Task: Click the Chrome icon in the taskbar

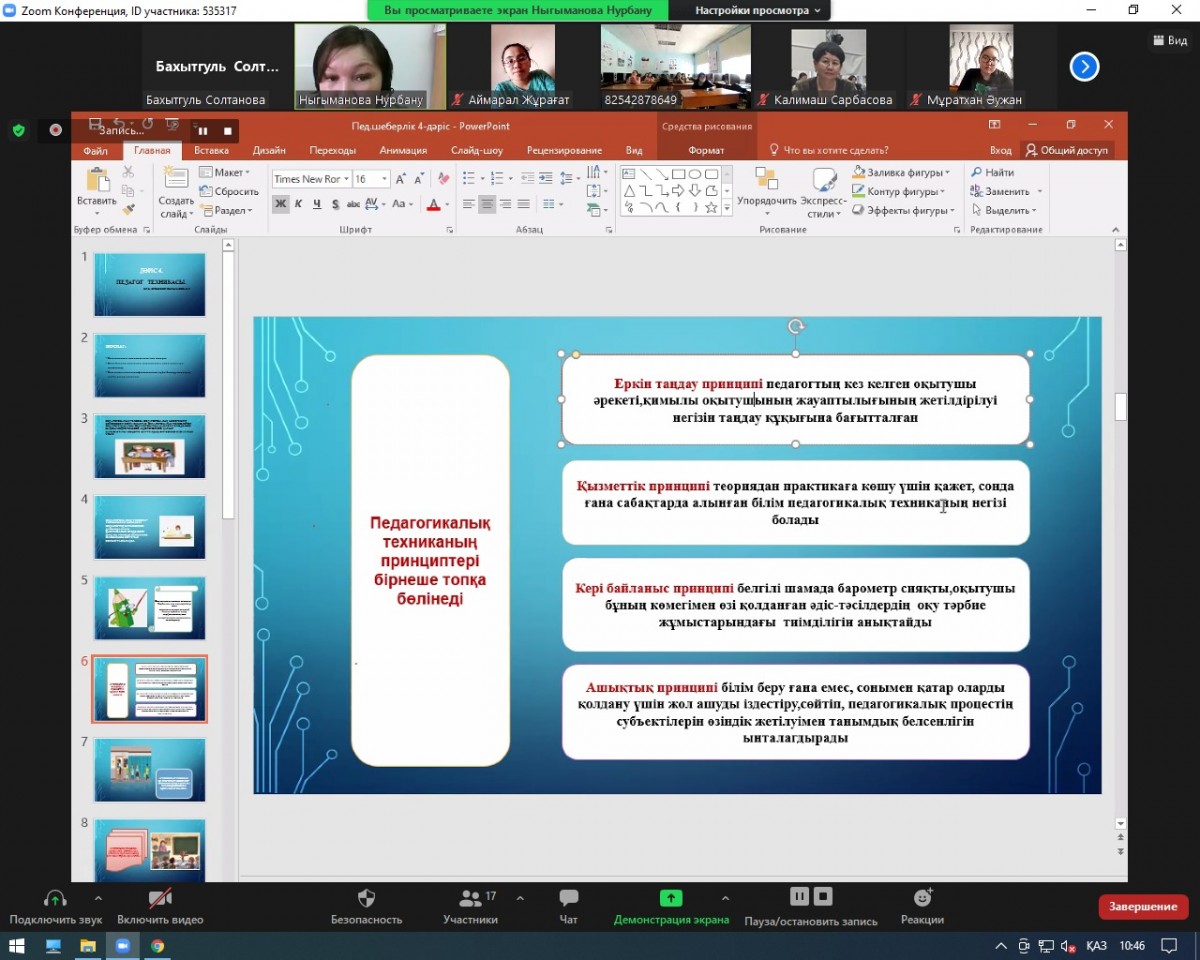Action: tap(158, 945)
